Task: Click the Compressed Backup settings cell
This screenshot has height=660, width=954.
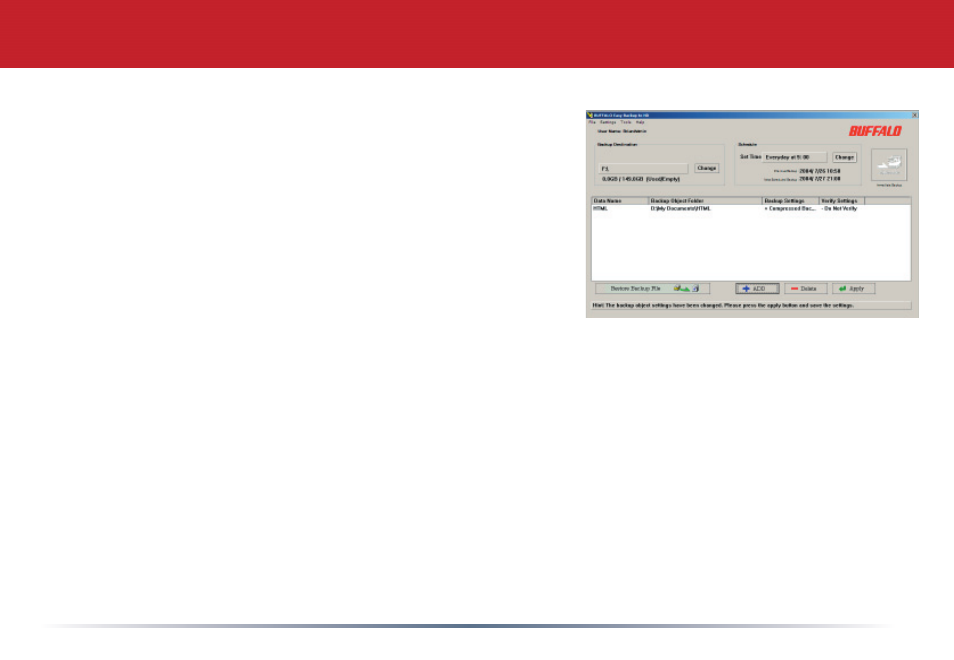Action: pyautogui.click(x=790, y=209)
